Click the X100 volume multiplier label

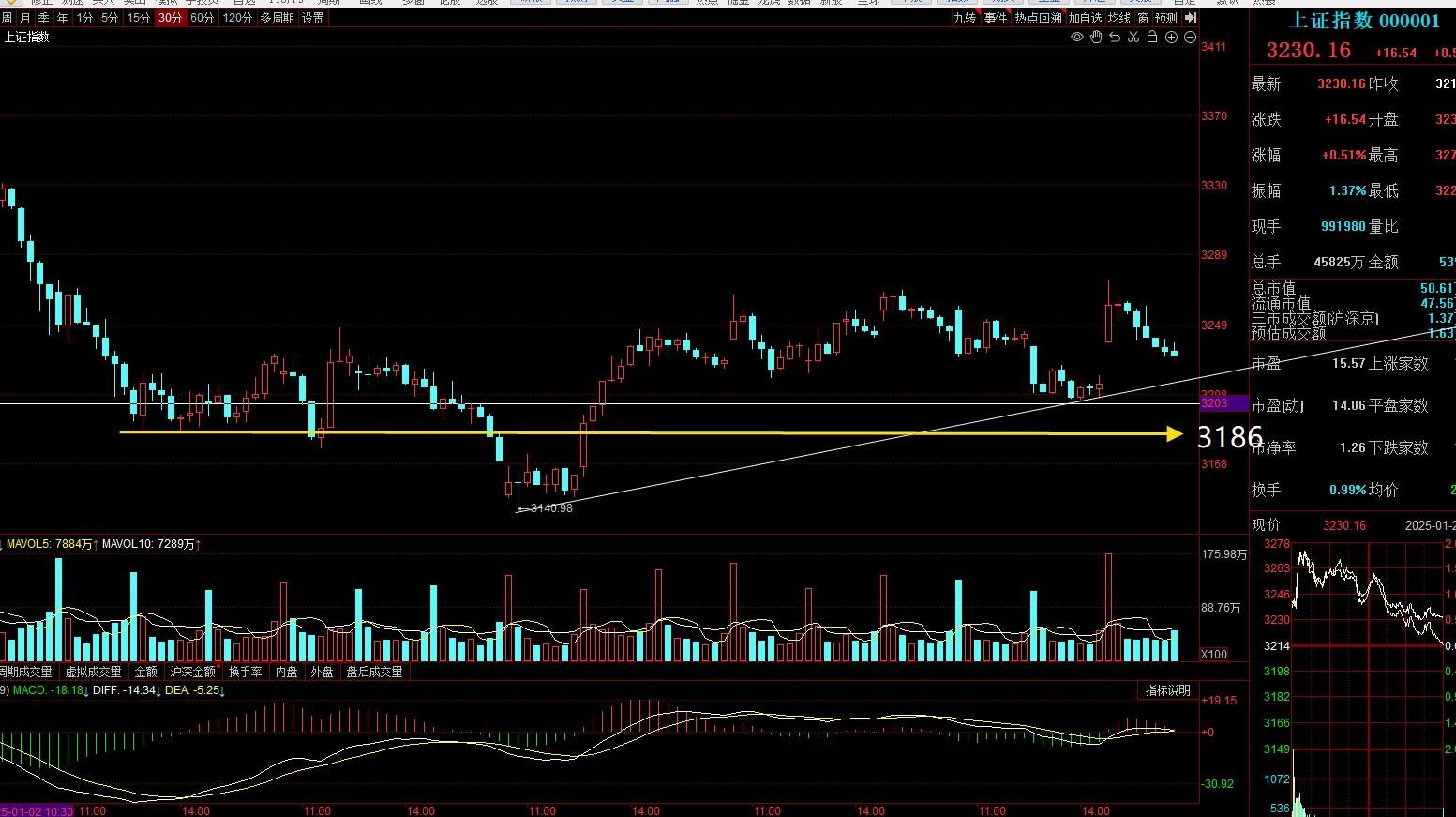pyautogui.click(x=1214, y=655)
